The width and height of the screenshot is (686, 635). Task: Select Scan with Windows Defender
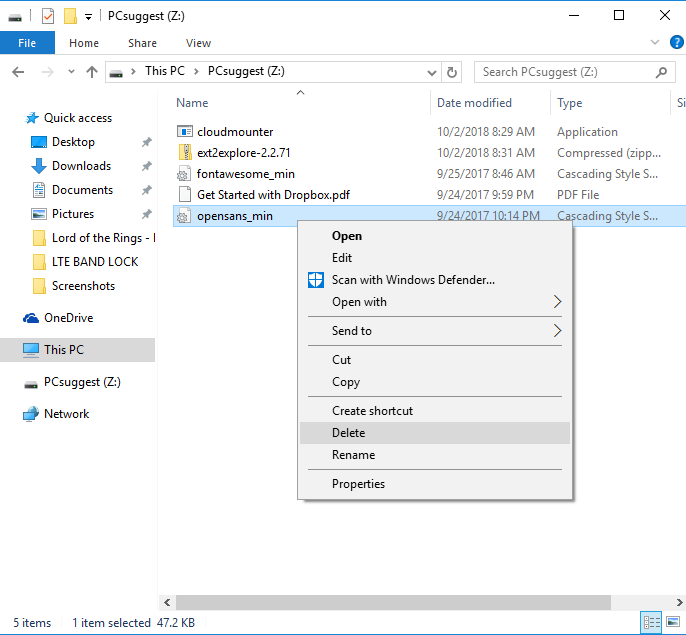tap(412, 280)
